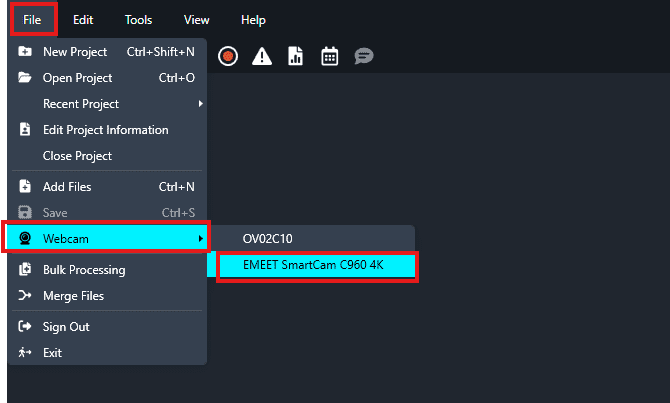Screen dimensions: 670x403
Task: Click the Sign Out icon
Action: pyautogui.click(x=25, y=327)
